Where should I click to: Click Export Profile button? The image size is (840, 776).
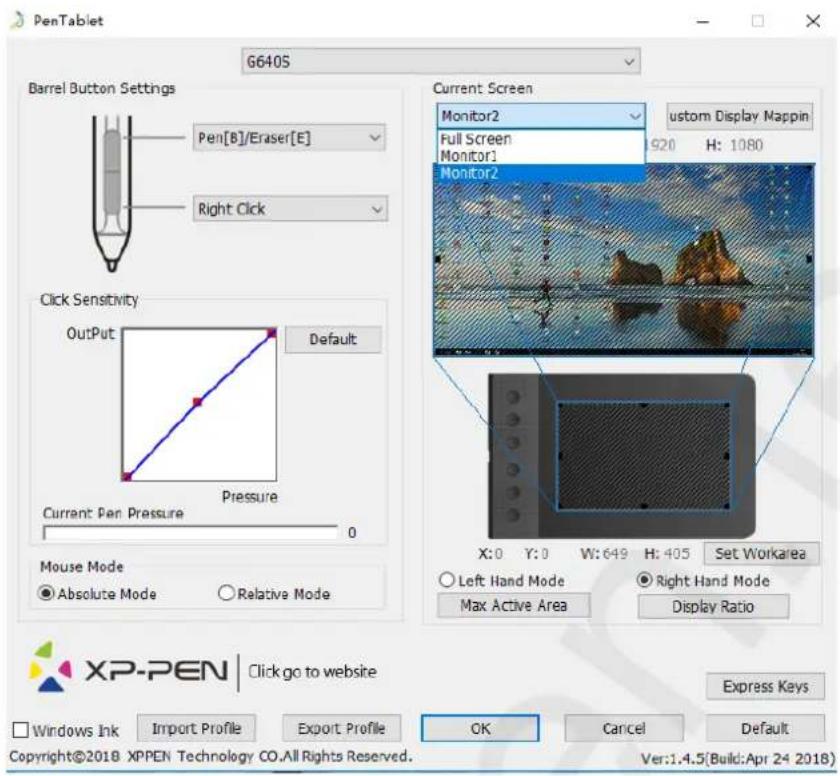coord(341,728)
